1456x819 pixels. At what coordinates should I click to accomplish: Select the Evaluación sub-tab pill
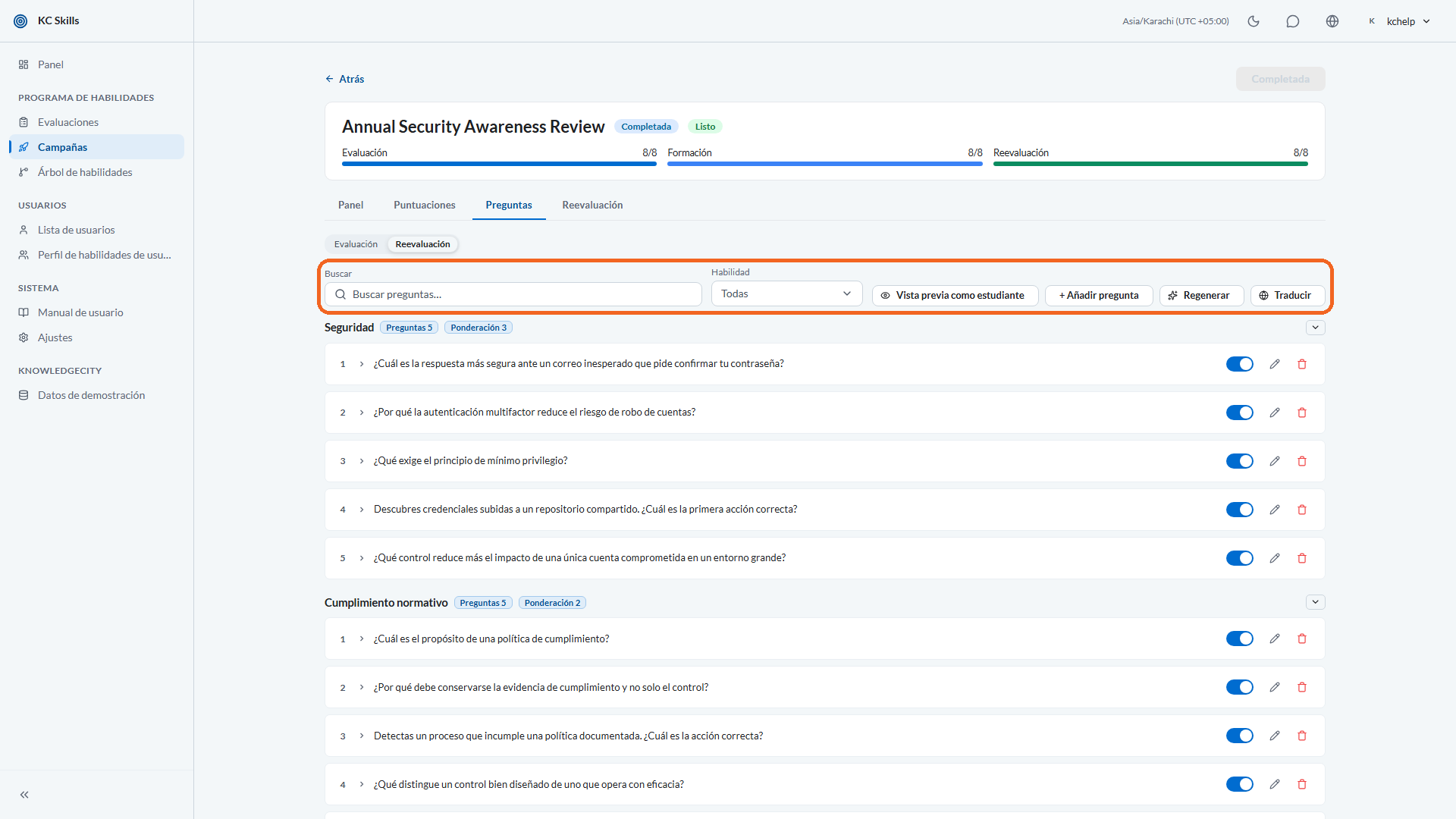[356, 244]
